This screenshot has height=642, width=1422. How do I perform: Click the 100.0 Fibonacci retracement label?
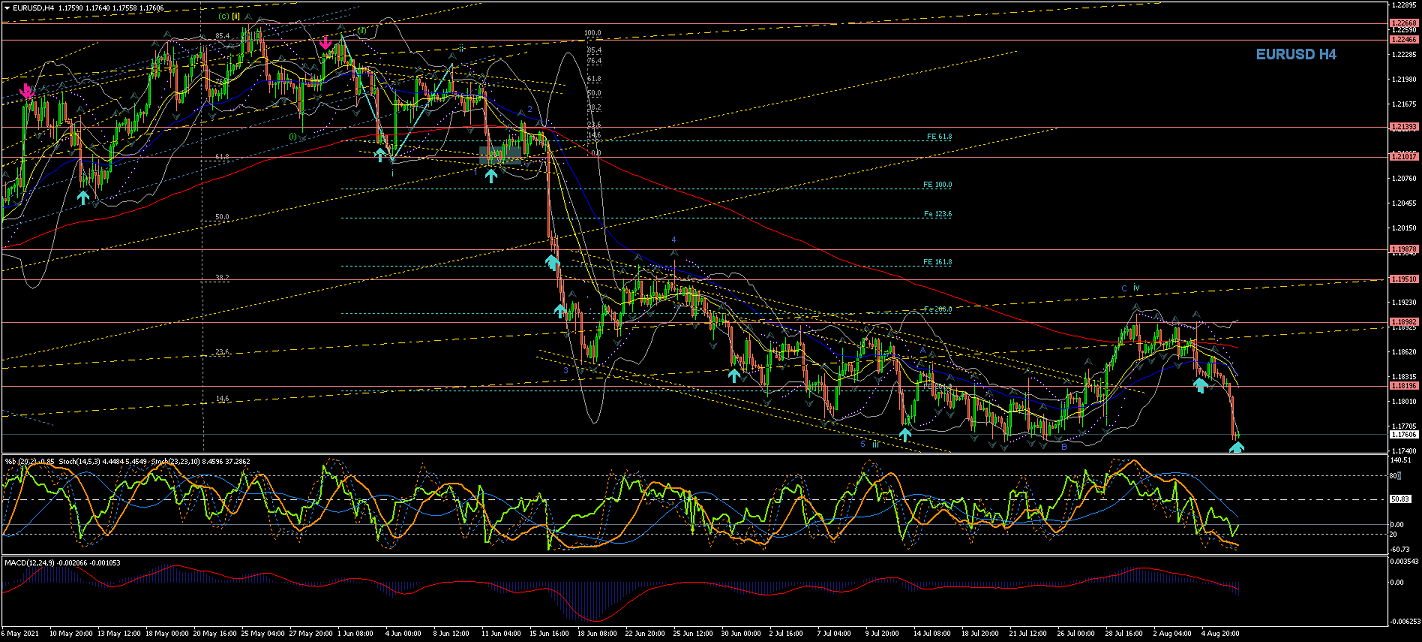pos(593,33)
